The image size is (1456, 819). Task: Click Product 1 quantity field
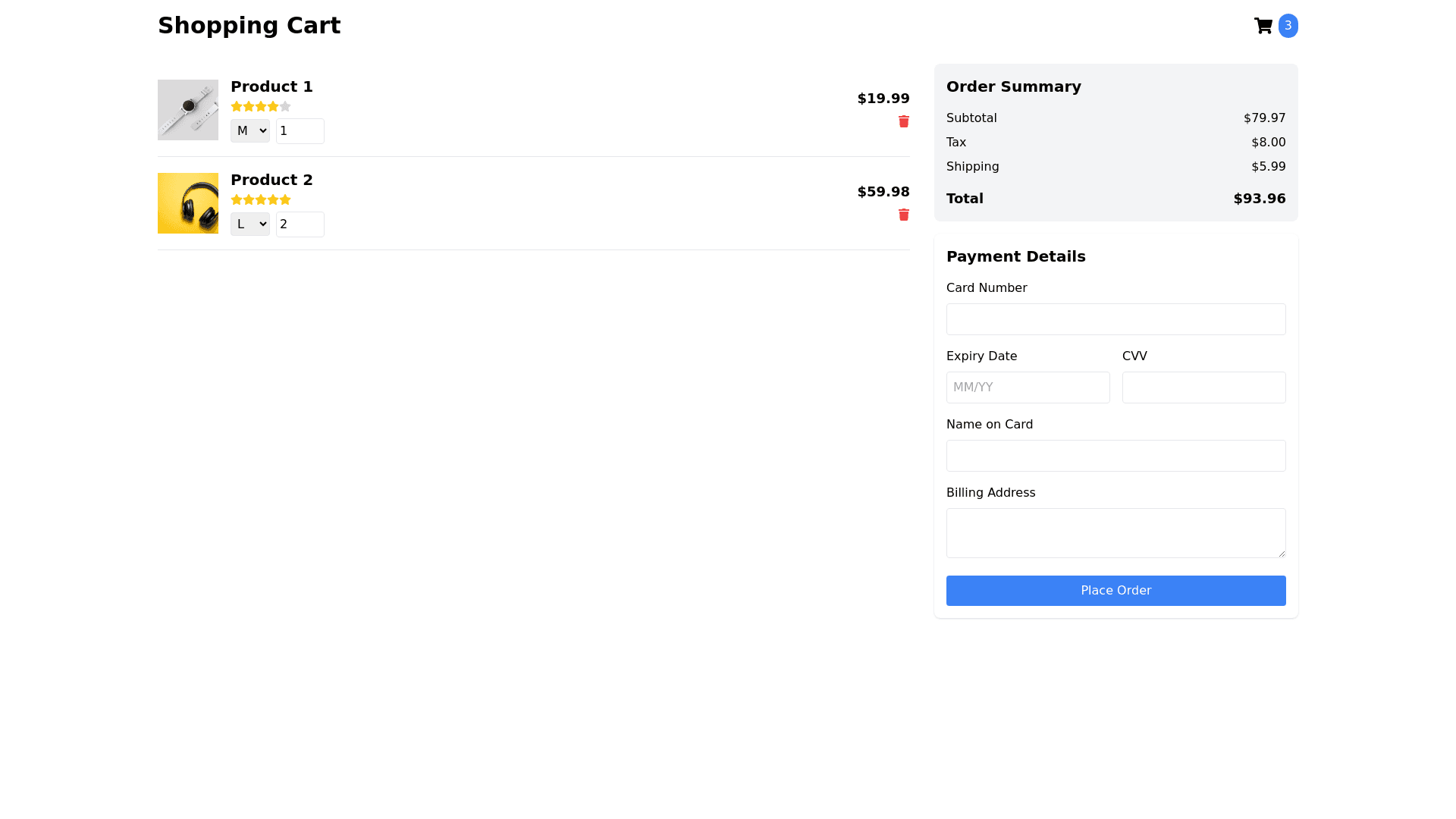click(300, 131)
